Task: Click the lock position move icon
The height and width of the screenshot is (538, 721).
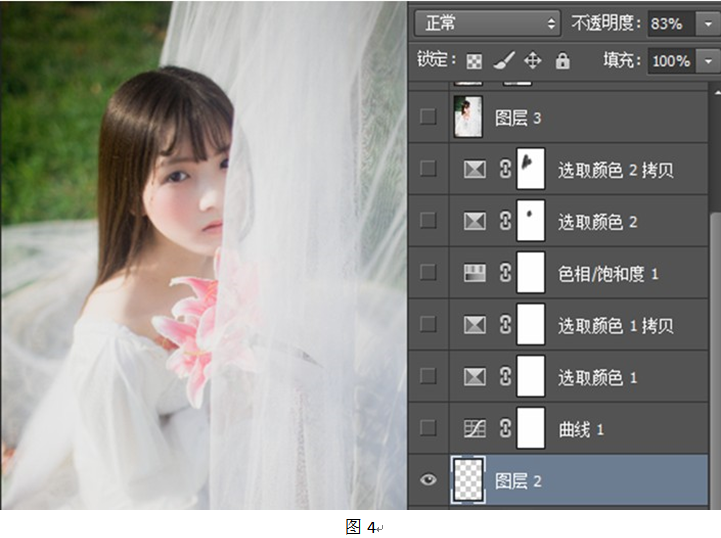Action: click(532, 60)
